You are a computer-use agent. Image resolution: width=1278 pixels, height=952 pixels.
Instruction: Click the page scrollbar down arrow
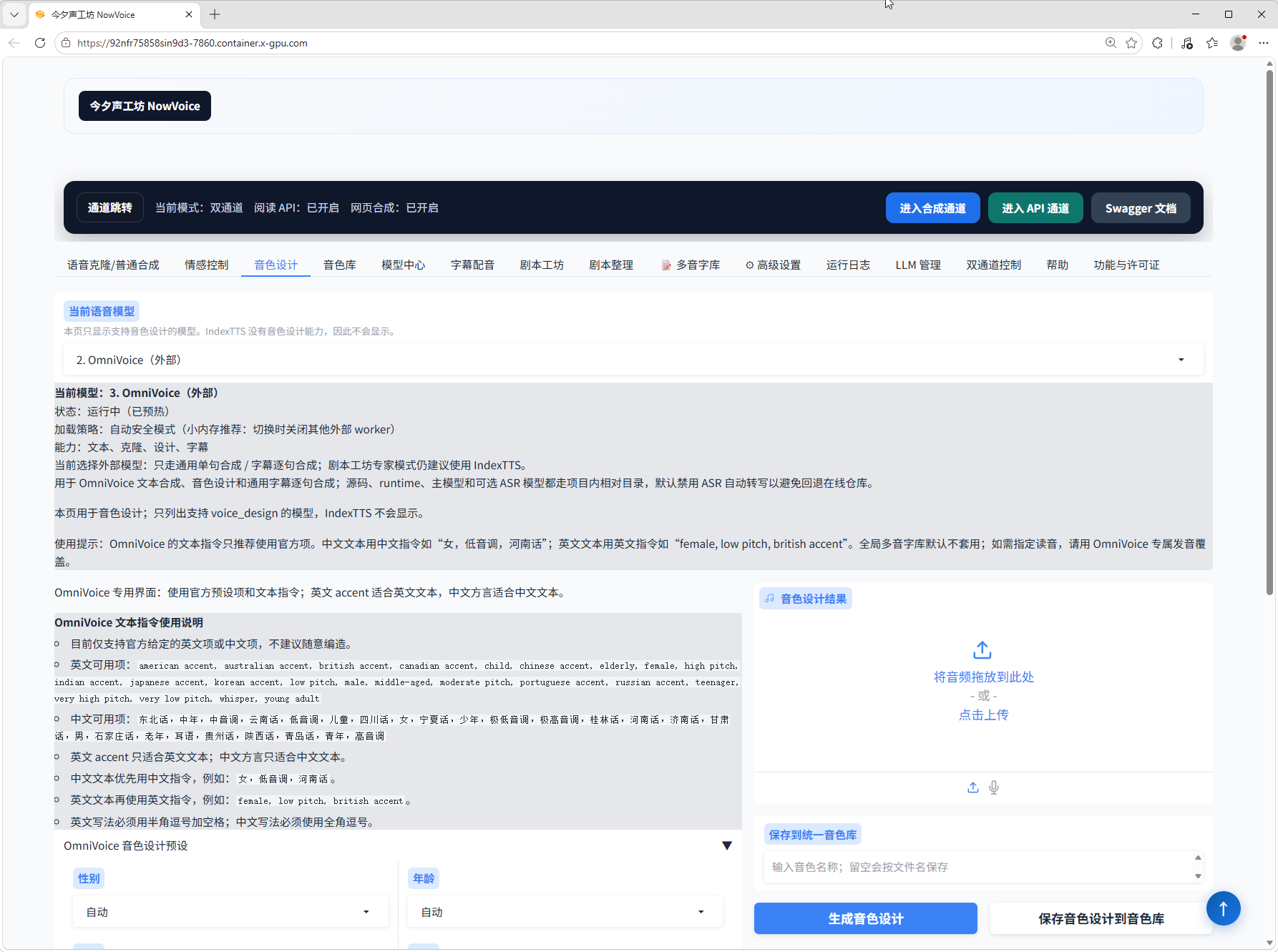pyautogui.click(x=1270, y=943)
